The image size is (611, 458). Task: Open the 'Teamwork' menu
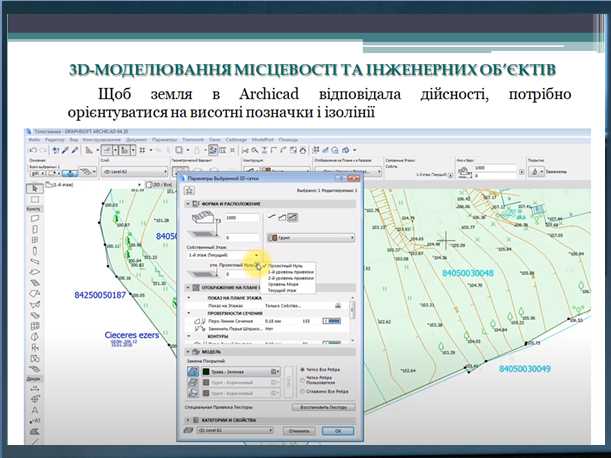(x=193, y=140)
